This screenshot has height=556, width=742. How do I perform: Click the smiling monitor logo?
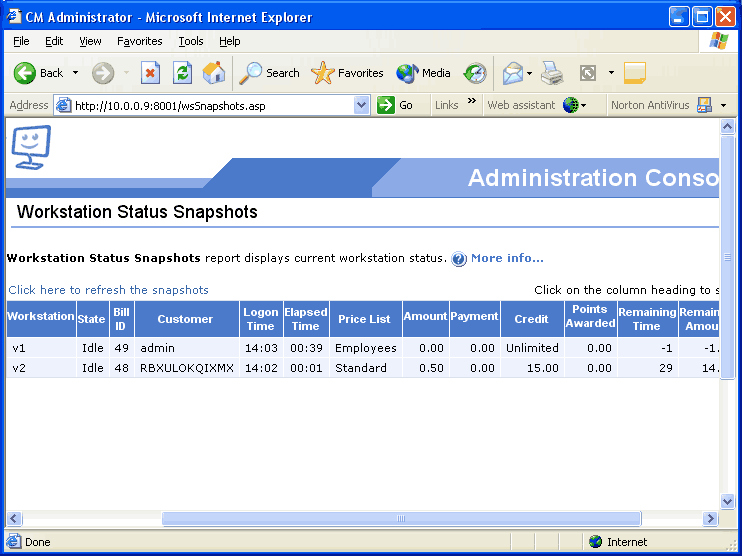[31, 147]
